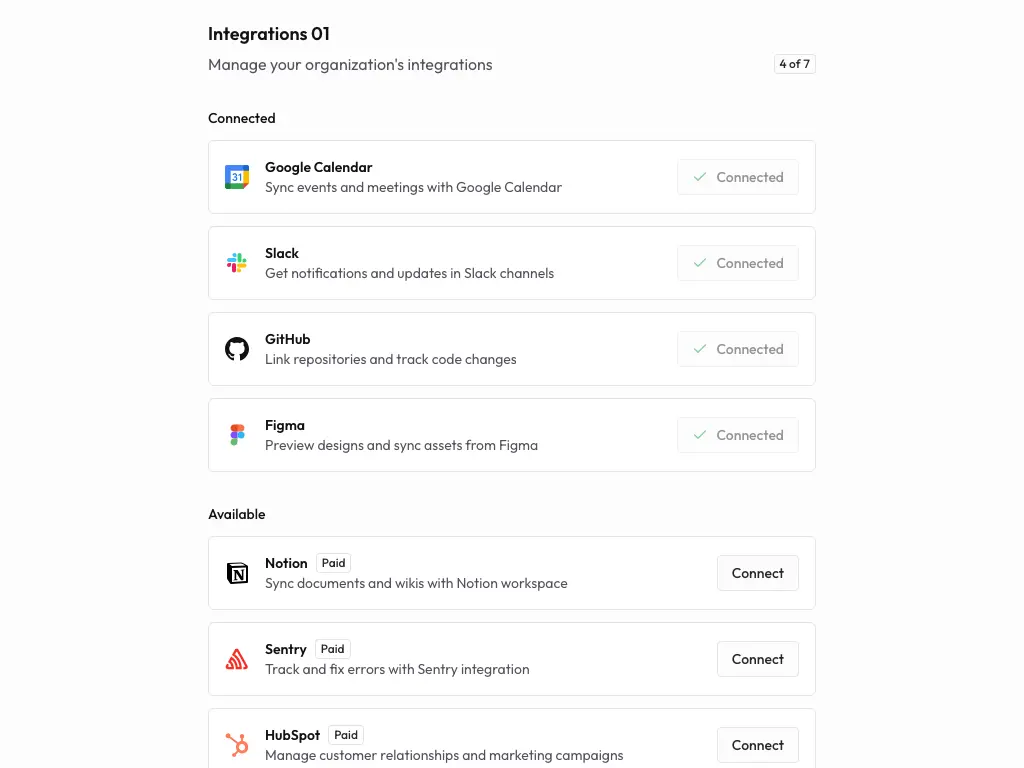The width and height of the screenshot is (1024, 768).
Task: Click the Slack logo icon
Action: coord(236,262)
